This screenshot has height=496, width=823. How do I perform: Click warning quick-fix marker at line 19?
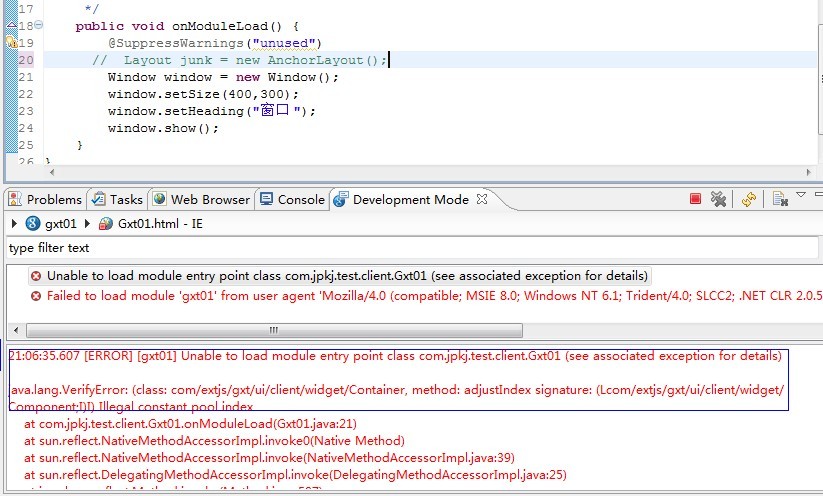[12, 42]
